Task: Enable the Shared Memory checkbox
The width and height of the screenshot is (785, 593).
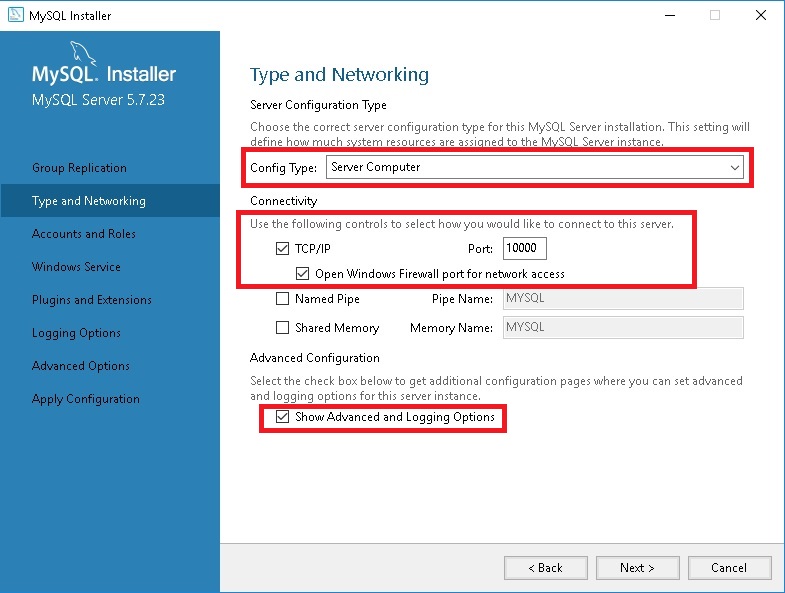Action: [282, 328]
